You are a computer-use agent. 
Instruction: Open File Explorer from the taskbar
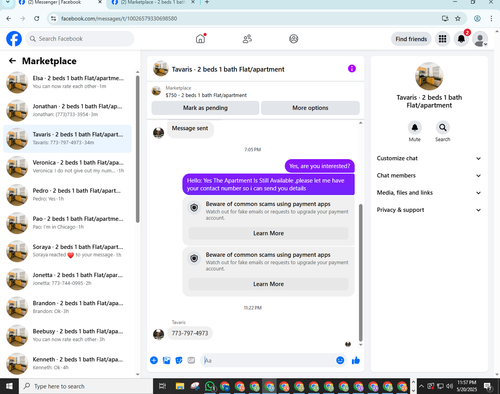pos(180,386)
